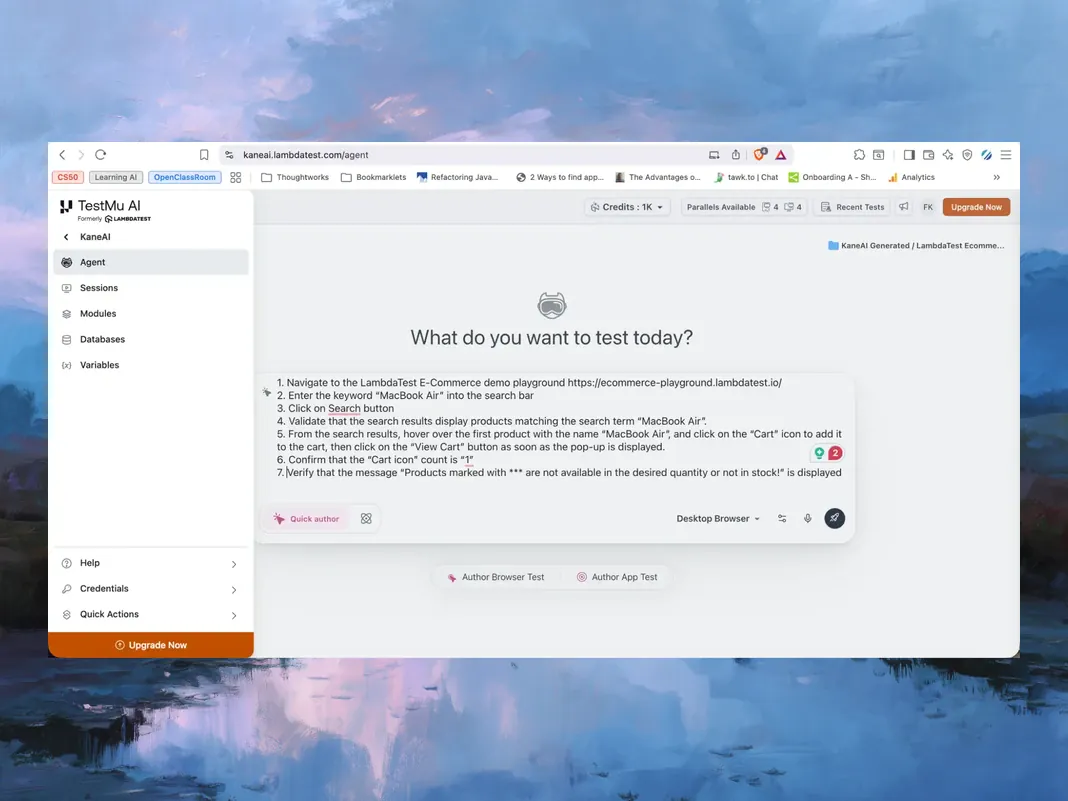Click Author Browser Test button
This screenshot has width=1068, height=801.
pos(496,577)
